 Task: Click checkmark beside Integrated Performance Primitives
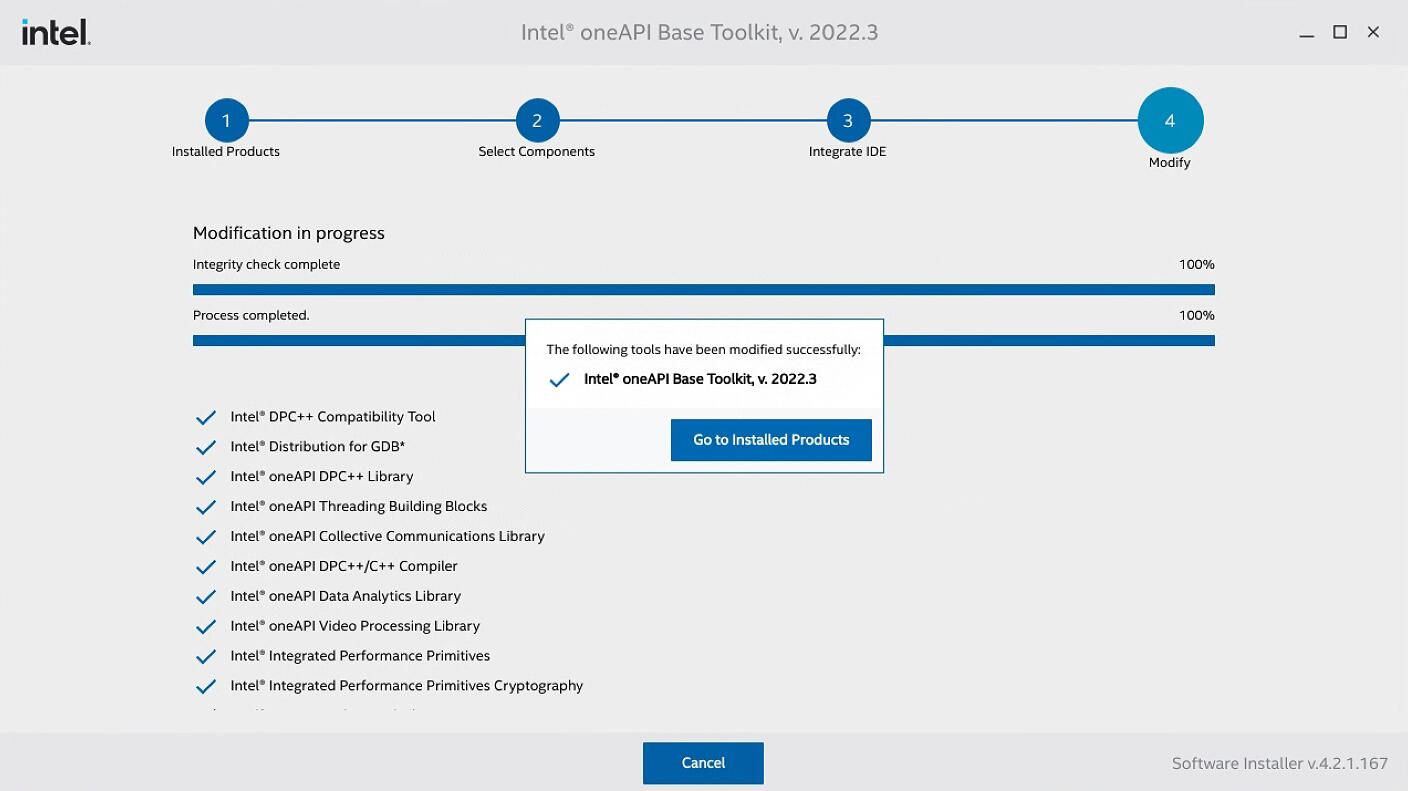click(206, 658)
